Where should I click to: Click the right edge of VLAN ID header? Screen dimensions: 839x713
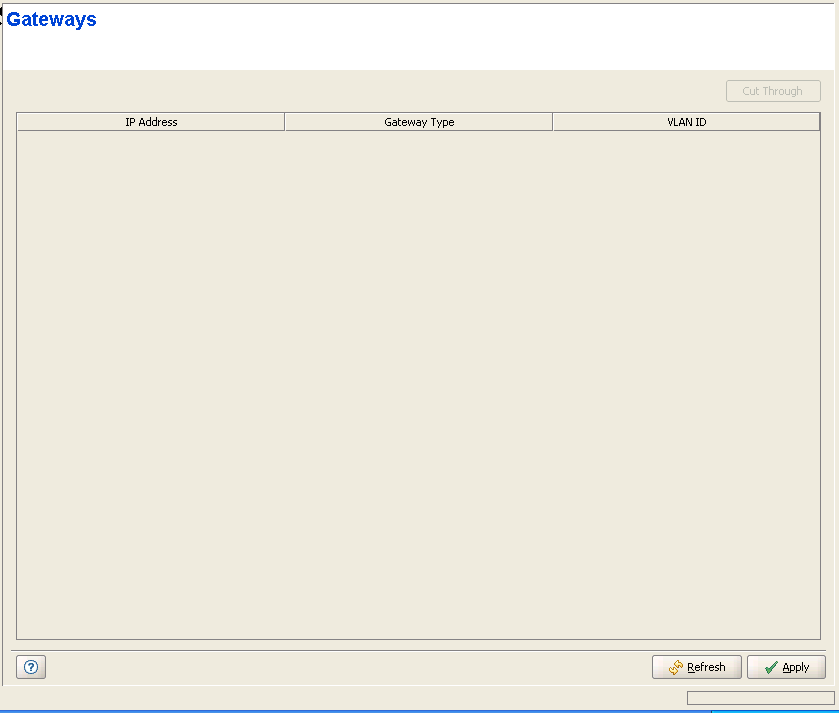[818, 122]
